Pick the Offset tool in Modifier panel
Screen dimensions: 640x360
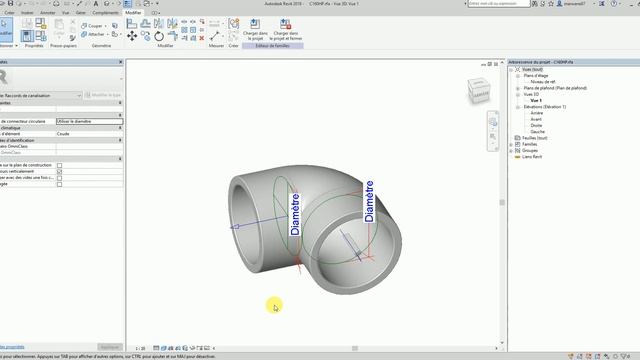[x=145, y=24]
